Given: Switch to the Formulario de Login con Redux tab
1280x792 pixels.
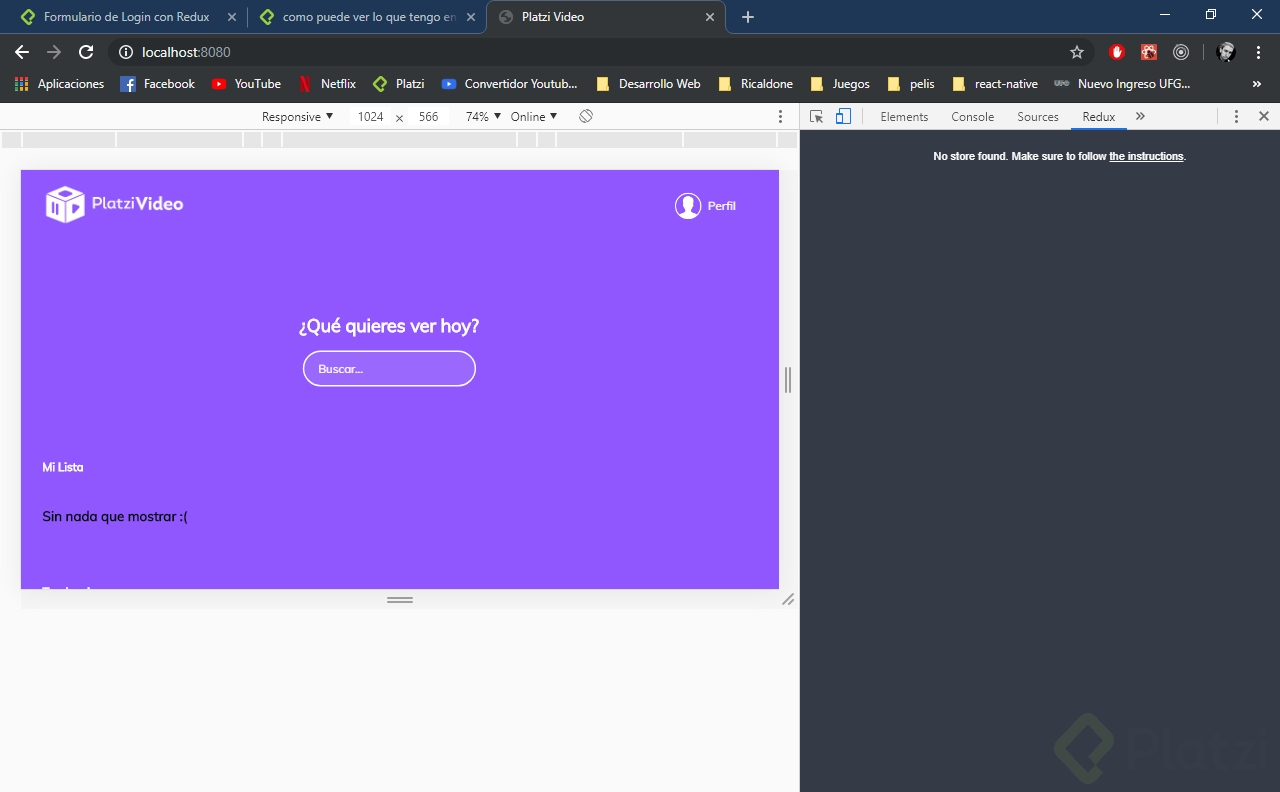Looking at the screenshot, I should tap(126, 17).
